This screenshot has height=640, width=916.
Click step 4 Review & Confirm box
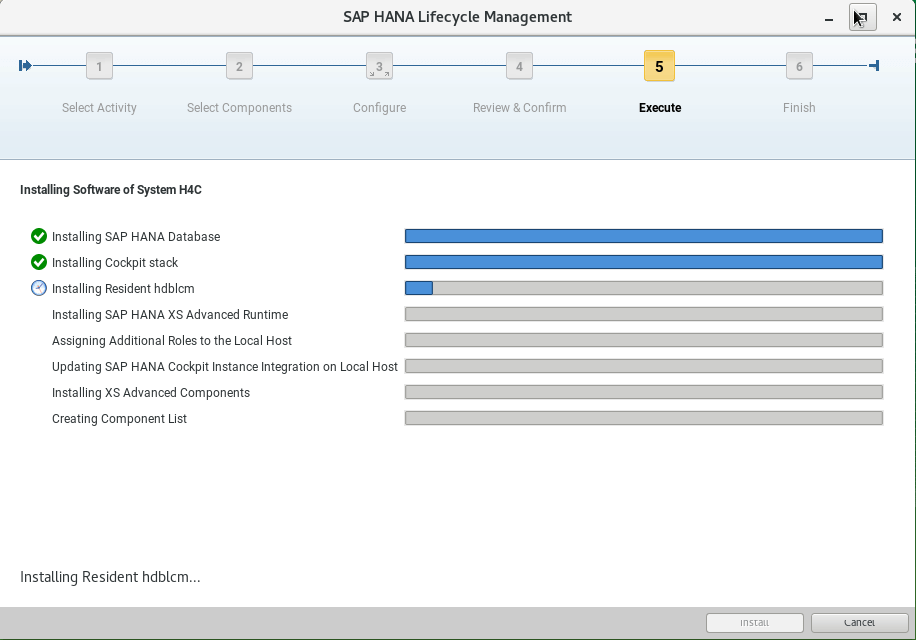coord(519,66)
